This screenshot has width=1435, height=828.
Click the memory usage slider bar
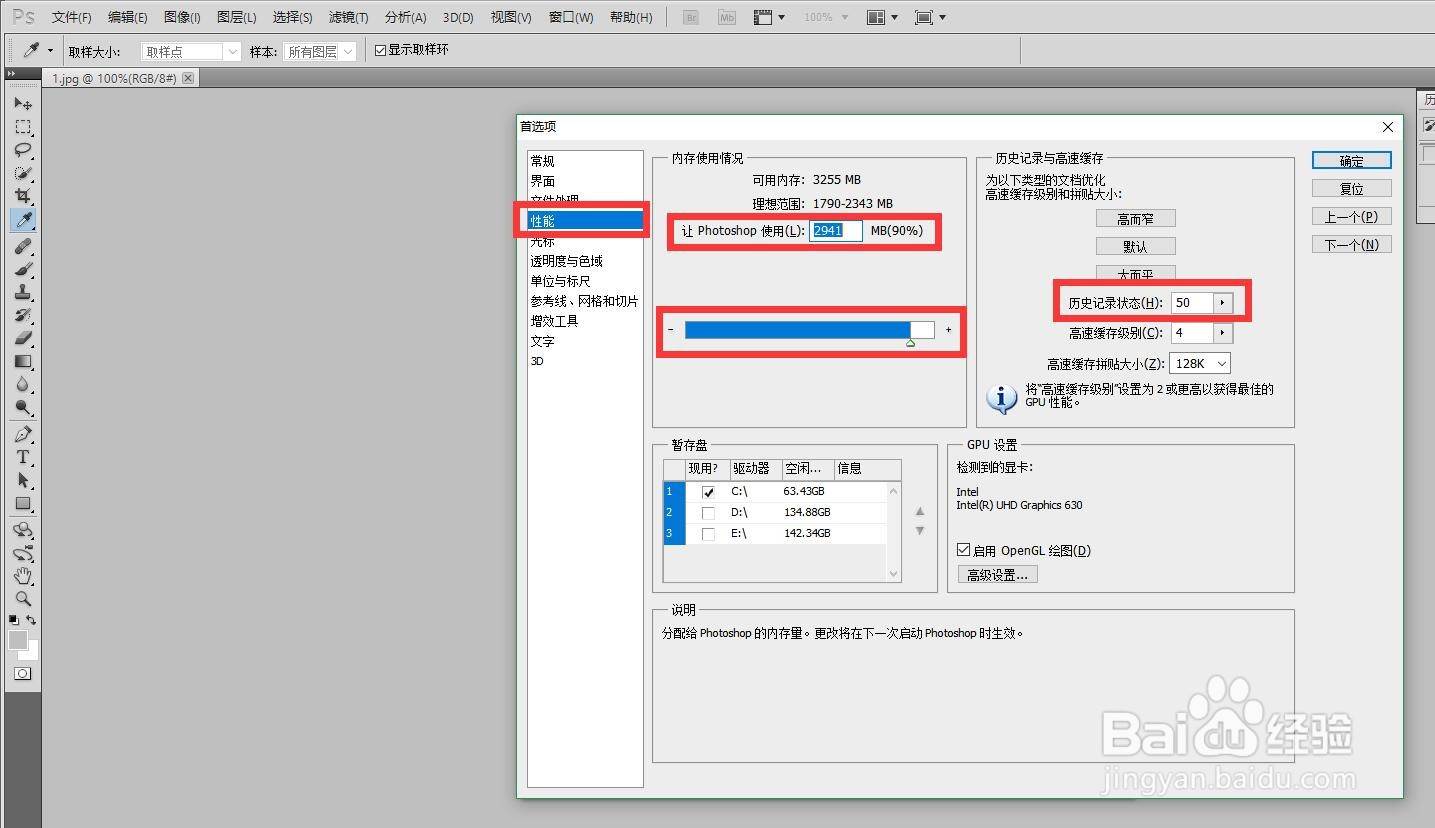coord(809,330)
